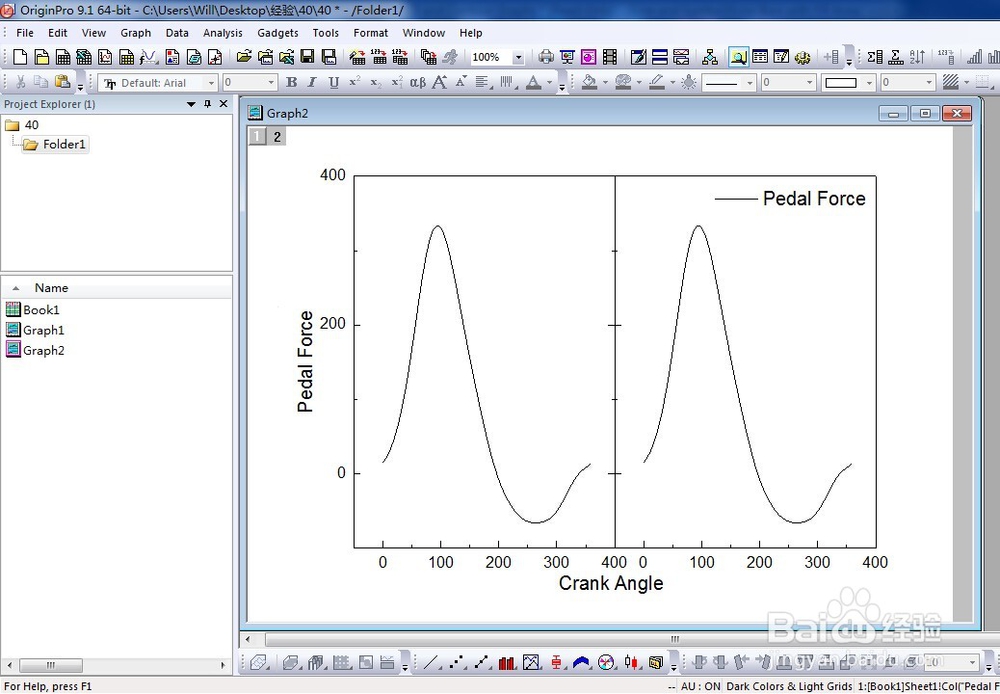Click the Print toolbar icon
The image size is (1000, 694).
coord(545,57)
